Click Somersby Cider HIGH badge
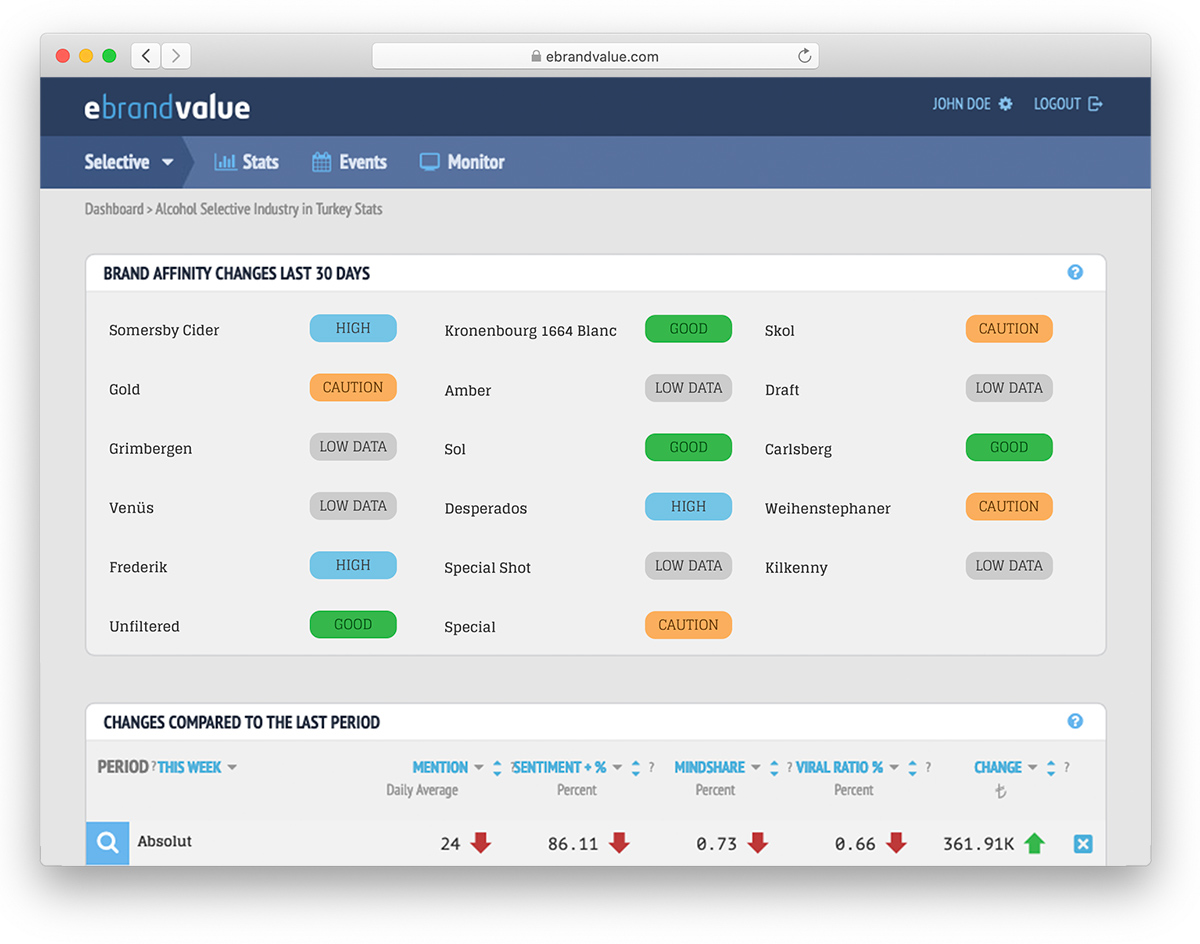The width and height of the screenshot is (1200, 944). [x=353, y=328]
